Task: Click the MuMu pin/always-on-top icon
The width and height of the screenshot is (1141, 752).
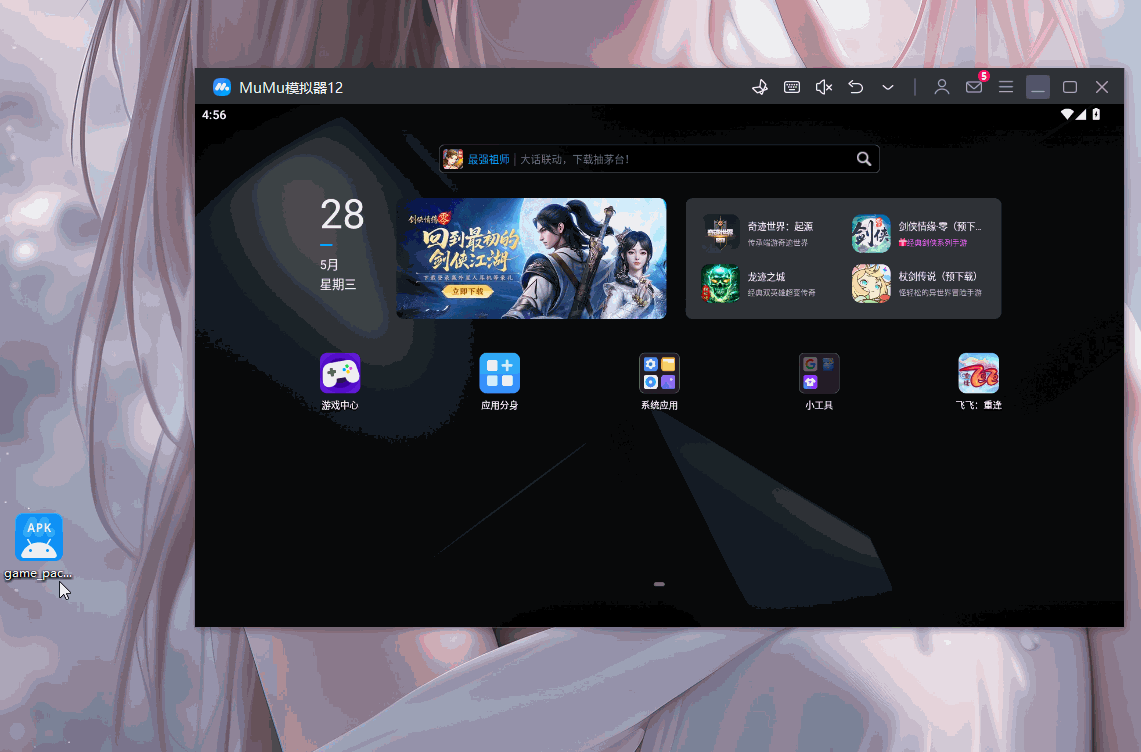Action: point(760,87)
